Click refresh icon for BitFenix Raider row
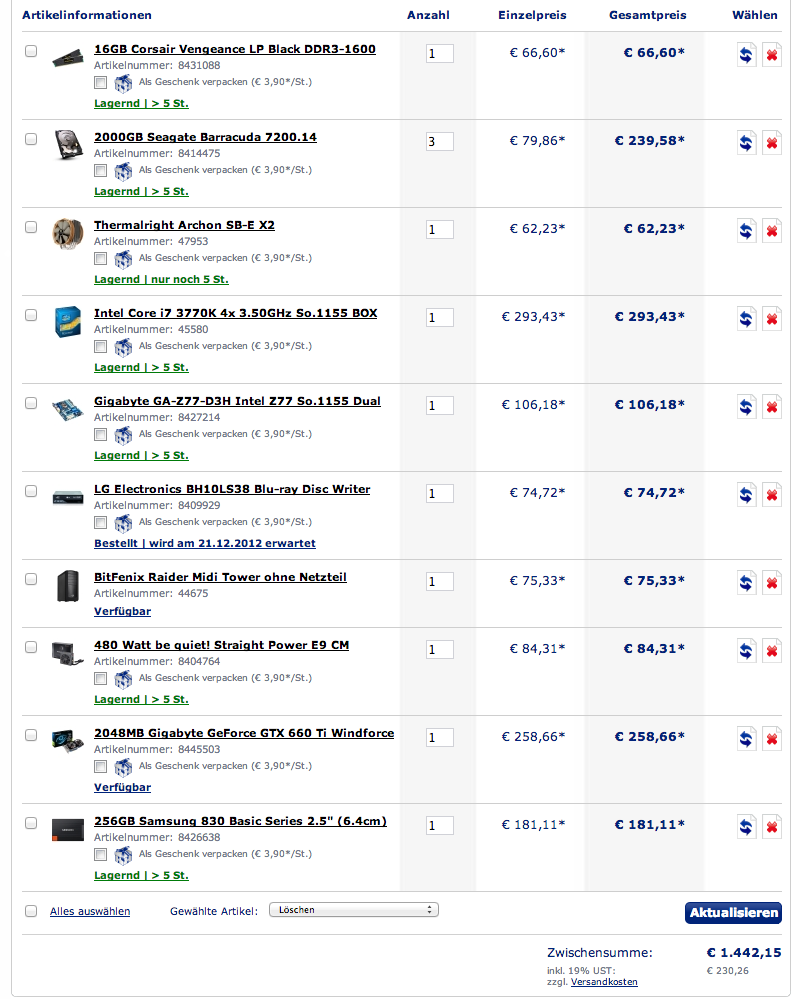This screenshot has width=799, height=999. coord(746,582)
